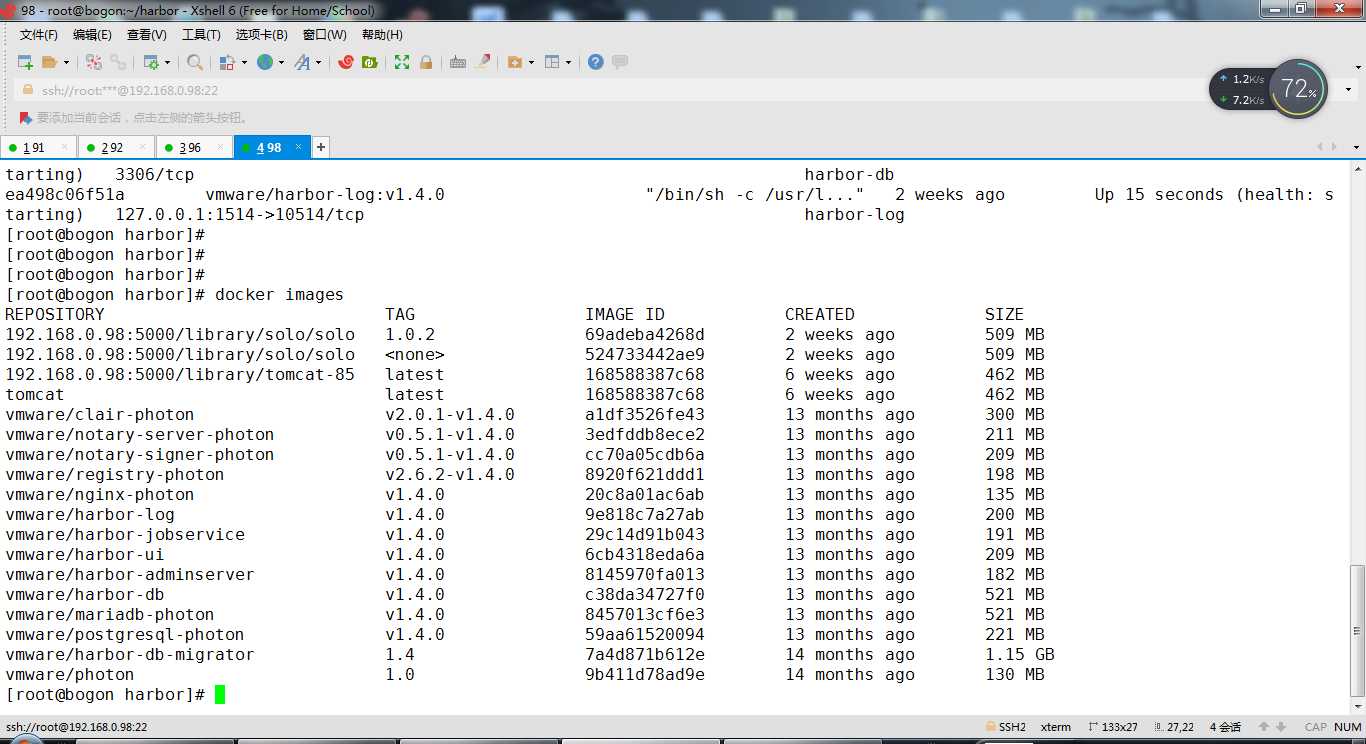Viewport: 1366px width, 744px height.
Task: Open the 窗口(W) menu
Action: [325, 35]
